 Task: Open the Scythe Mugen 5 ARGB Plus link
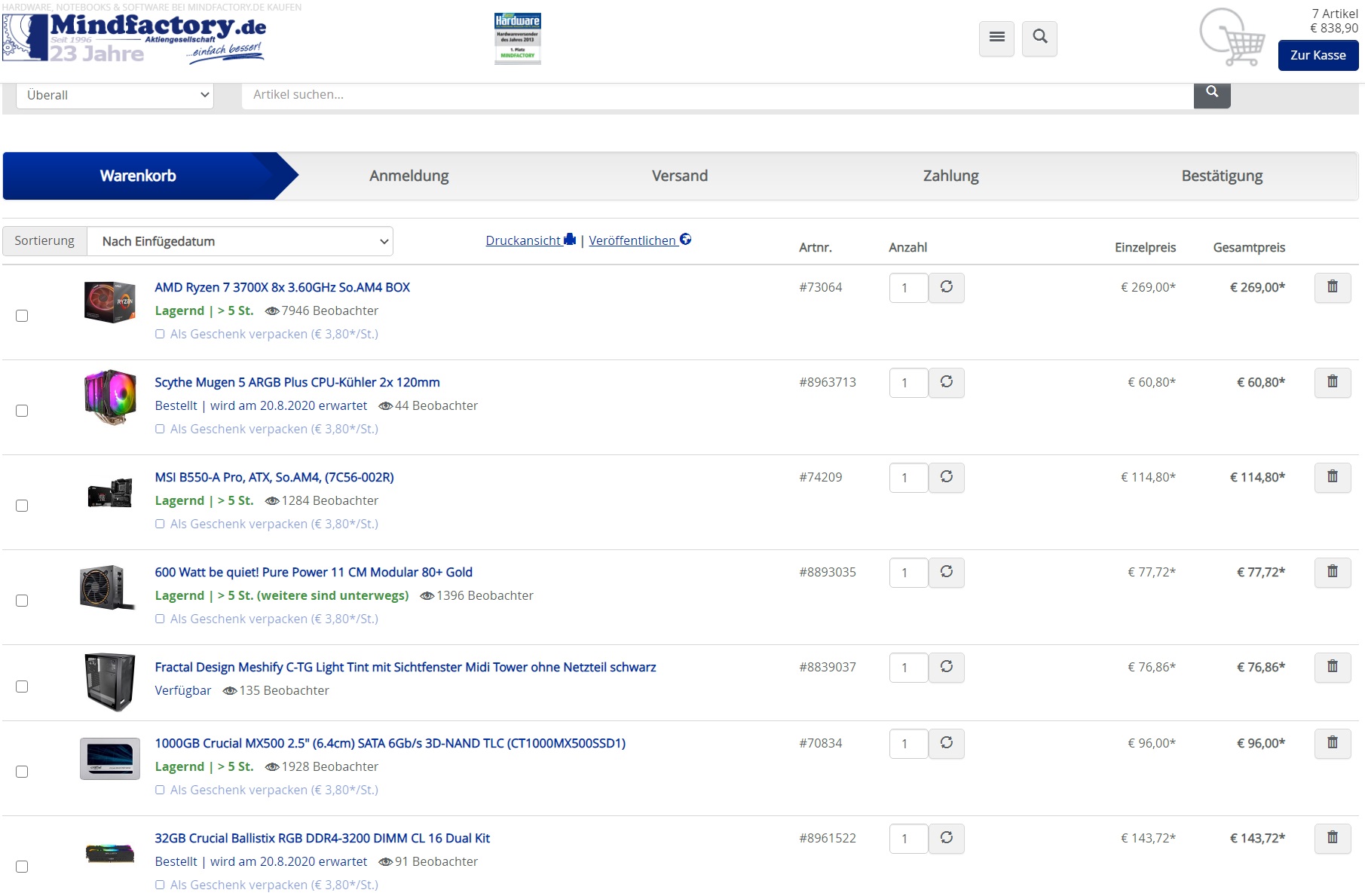click(298, 382)
